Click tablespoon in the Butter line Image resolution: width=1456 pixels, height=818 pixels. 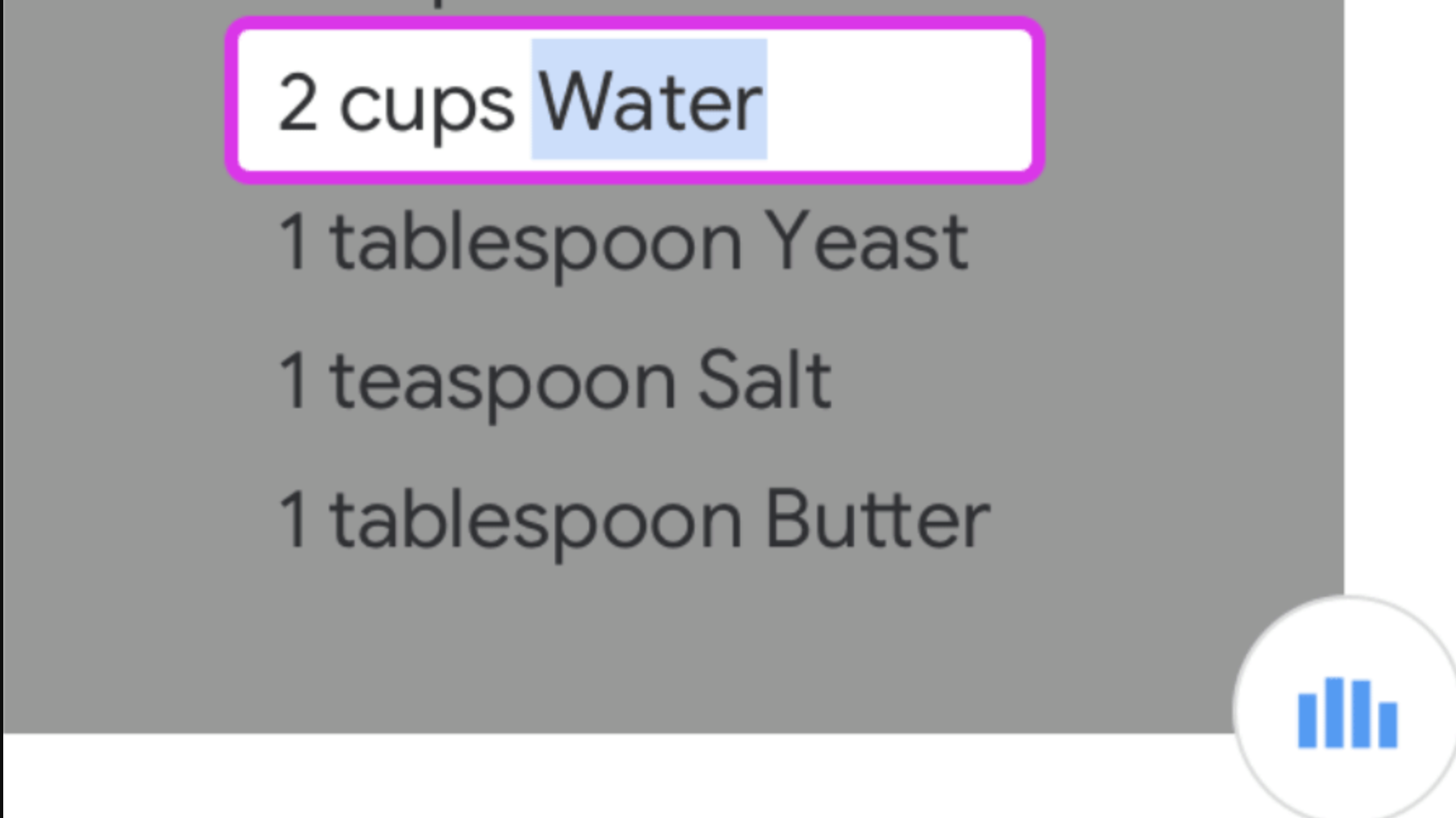coord(535,520)
